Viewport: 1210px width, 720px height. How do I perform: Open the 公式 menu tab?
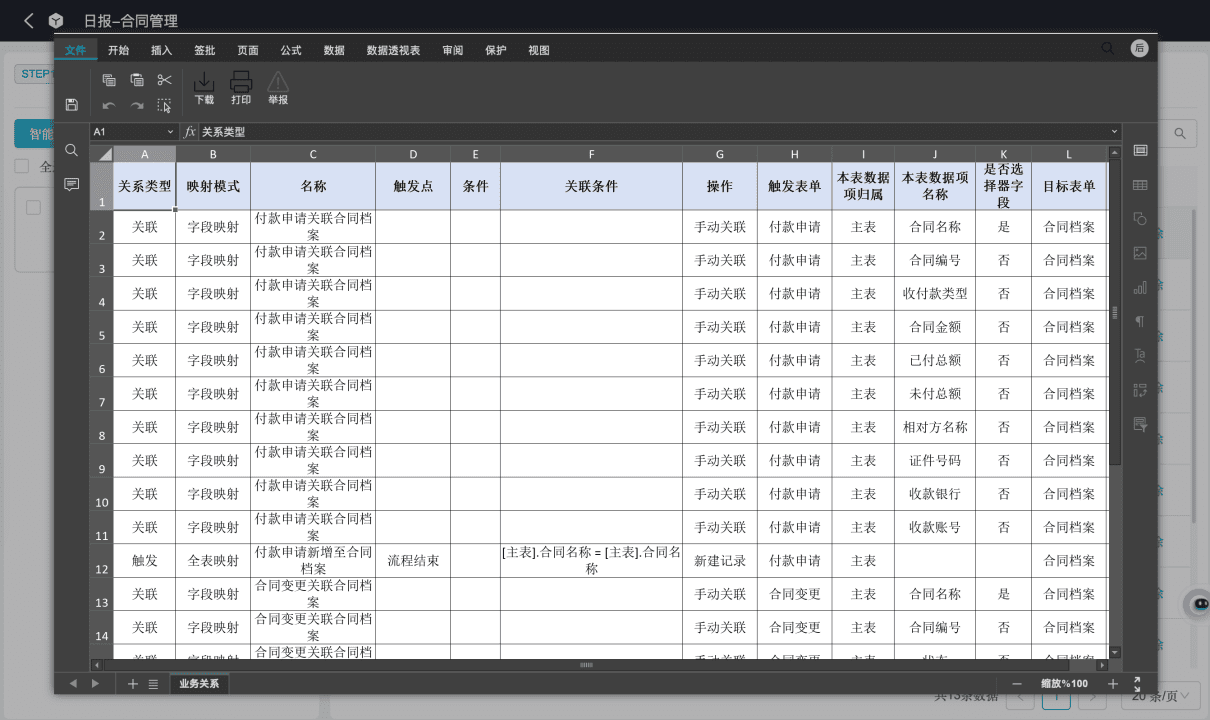pos(291,50)
